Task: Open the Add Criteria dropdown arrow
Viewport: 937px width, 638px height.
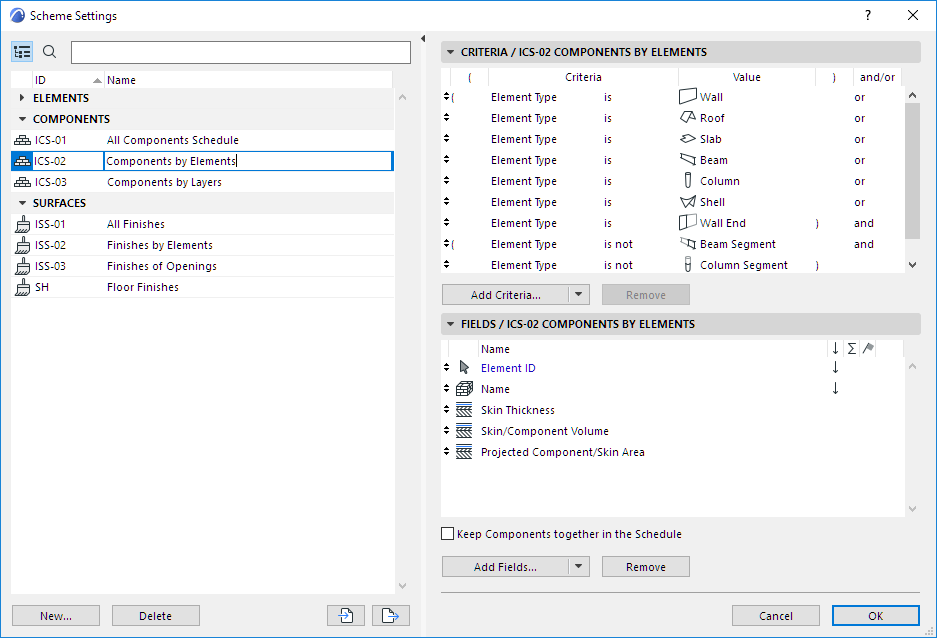Action: coord(578,294)
